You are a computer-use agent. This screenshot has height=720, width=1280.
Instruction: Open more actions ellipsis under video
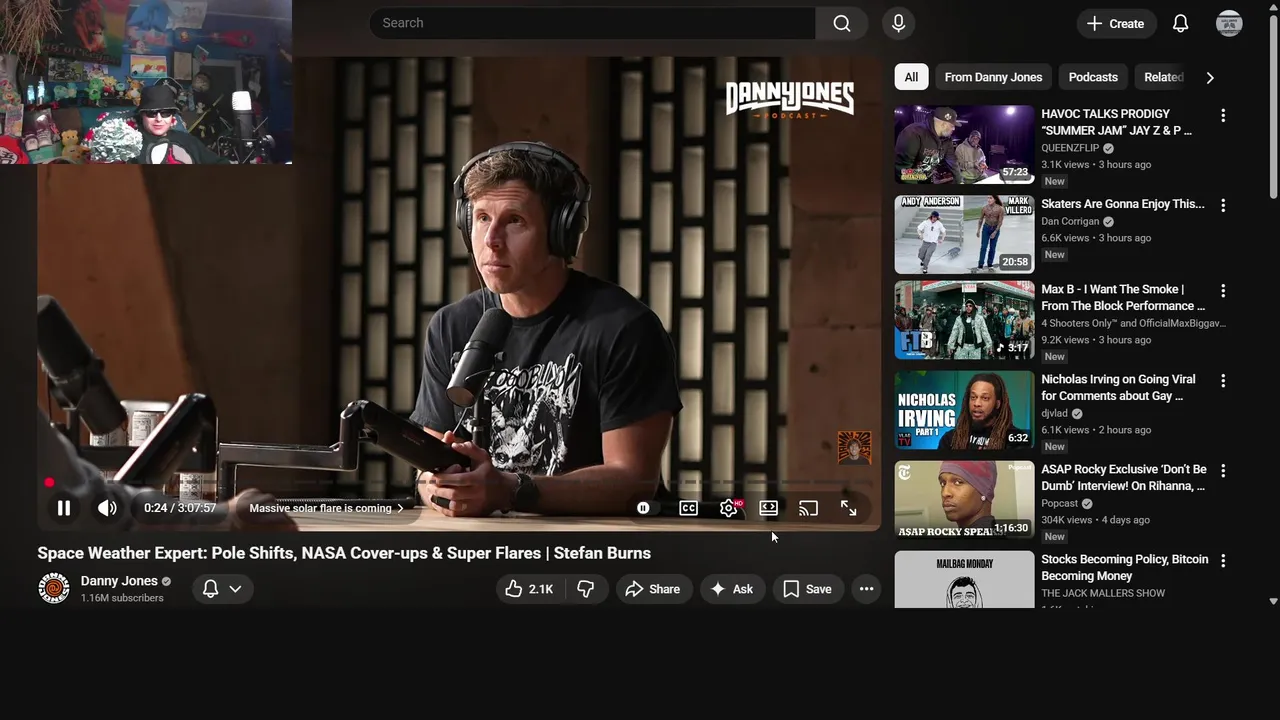pos(866,589)
